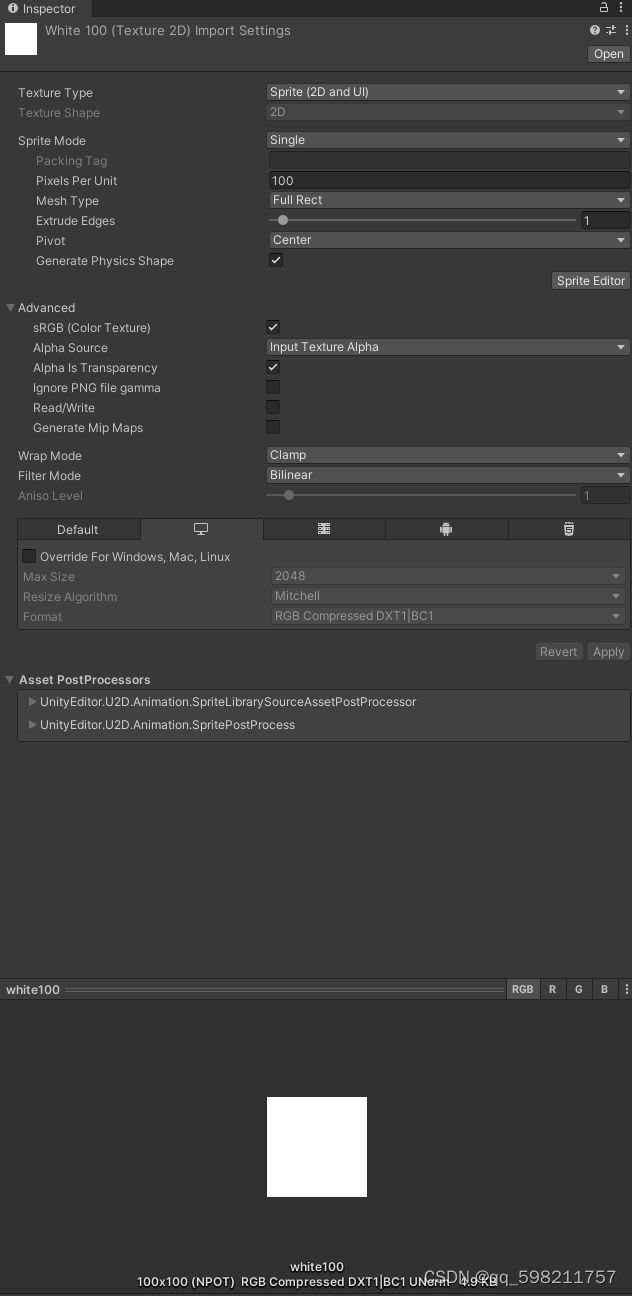The image size is (632, 1296).
Task: Select the iOS platform settings icon
Action: coord(324,529)
